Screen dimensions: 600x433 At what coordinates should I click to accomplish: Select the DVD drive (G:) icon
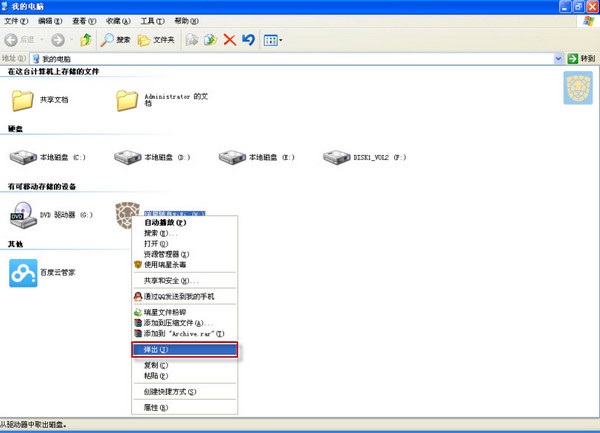coord(23,214)
